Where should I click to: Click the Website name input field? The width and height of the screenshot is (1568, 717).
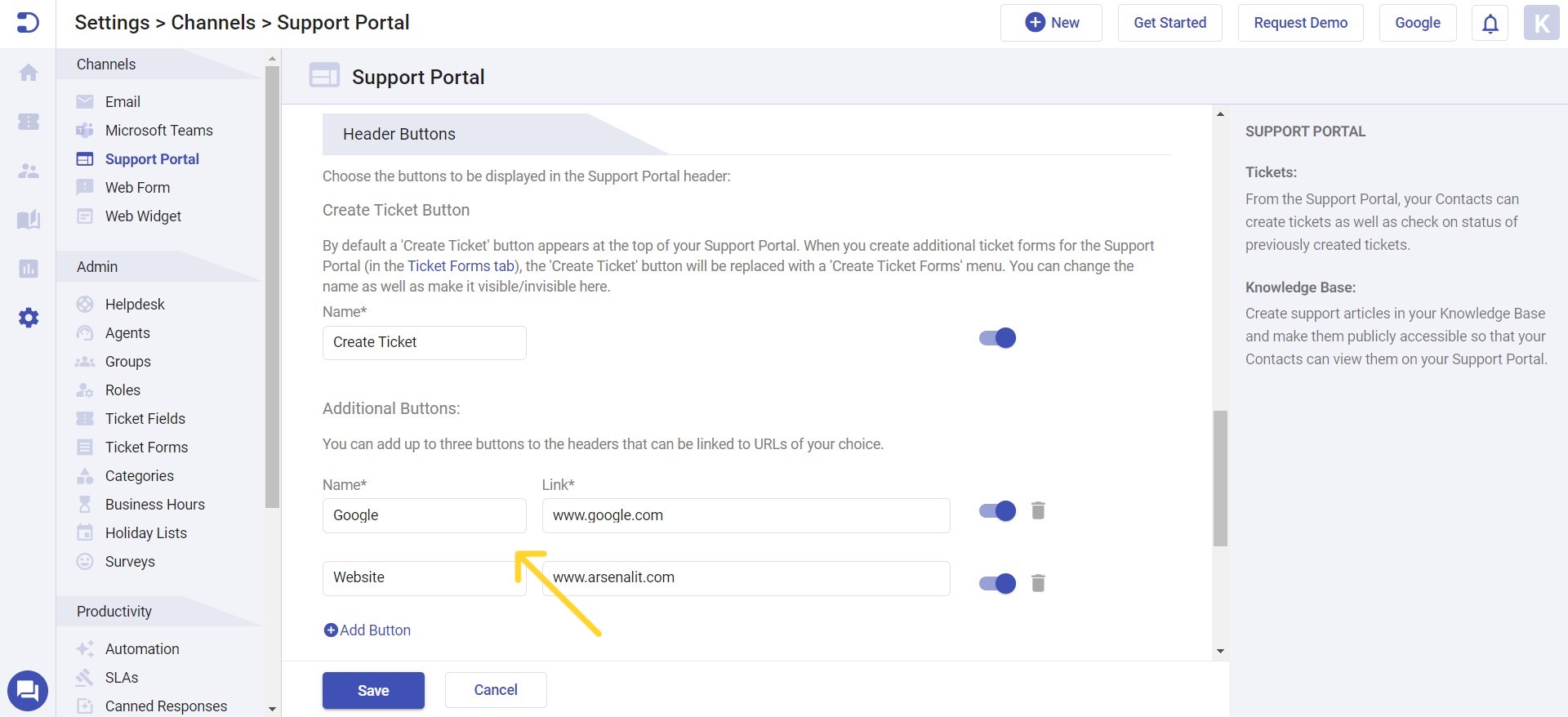pyautogui.click(x=425, y=578)
